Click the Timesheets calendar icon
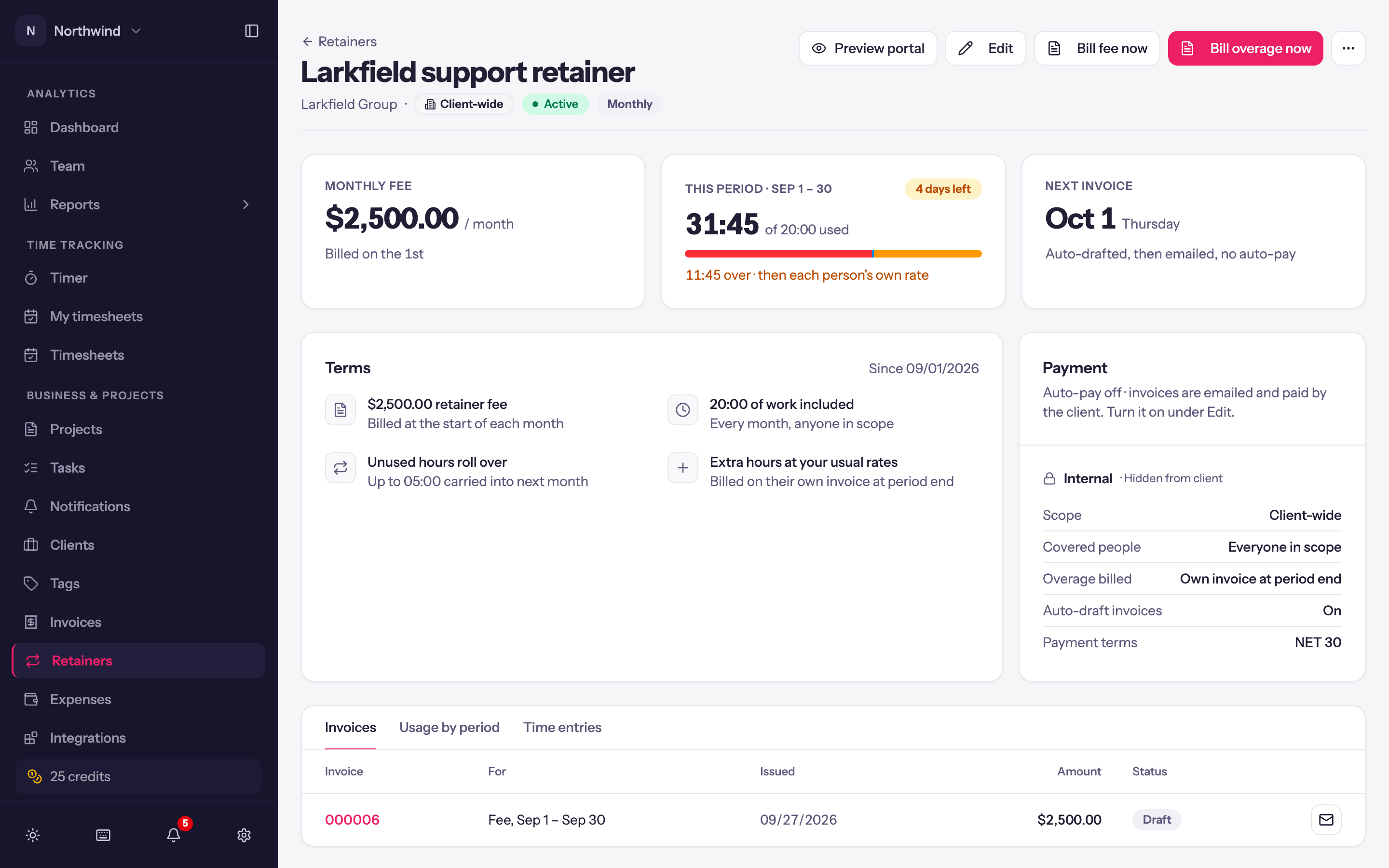Viewport: 1389px width, 868px height. 31,355
